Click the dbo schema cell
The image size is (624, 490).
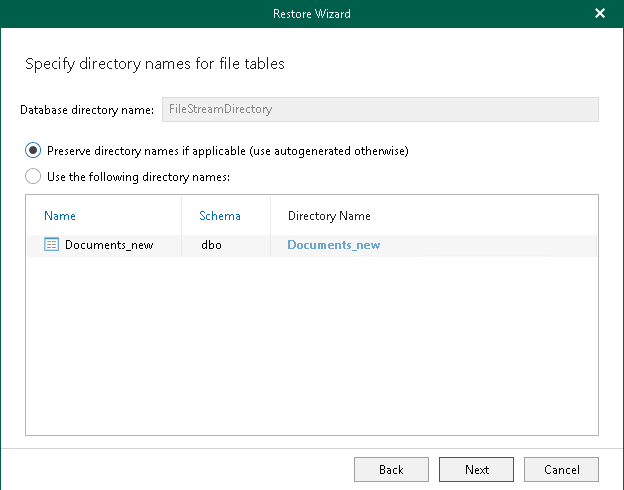[210, 245]
